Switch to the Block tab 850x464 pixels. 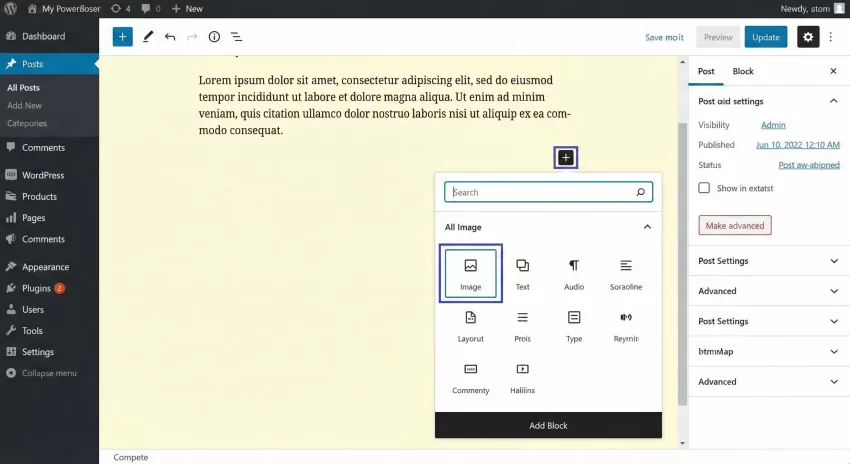[743, 71]
